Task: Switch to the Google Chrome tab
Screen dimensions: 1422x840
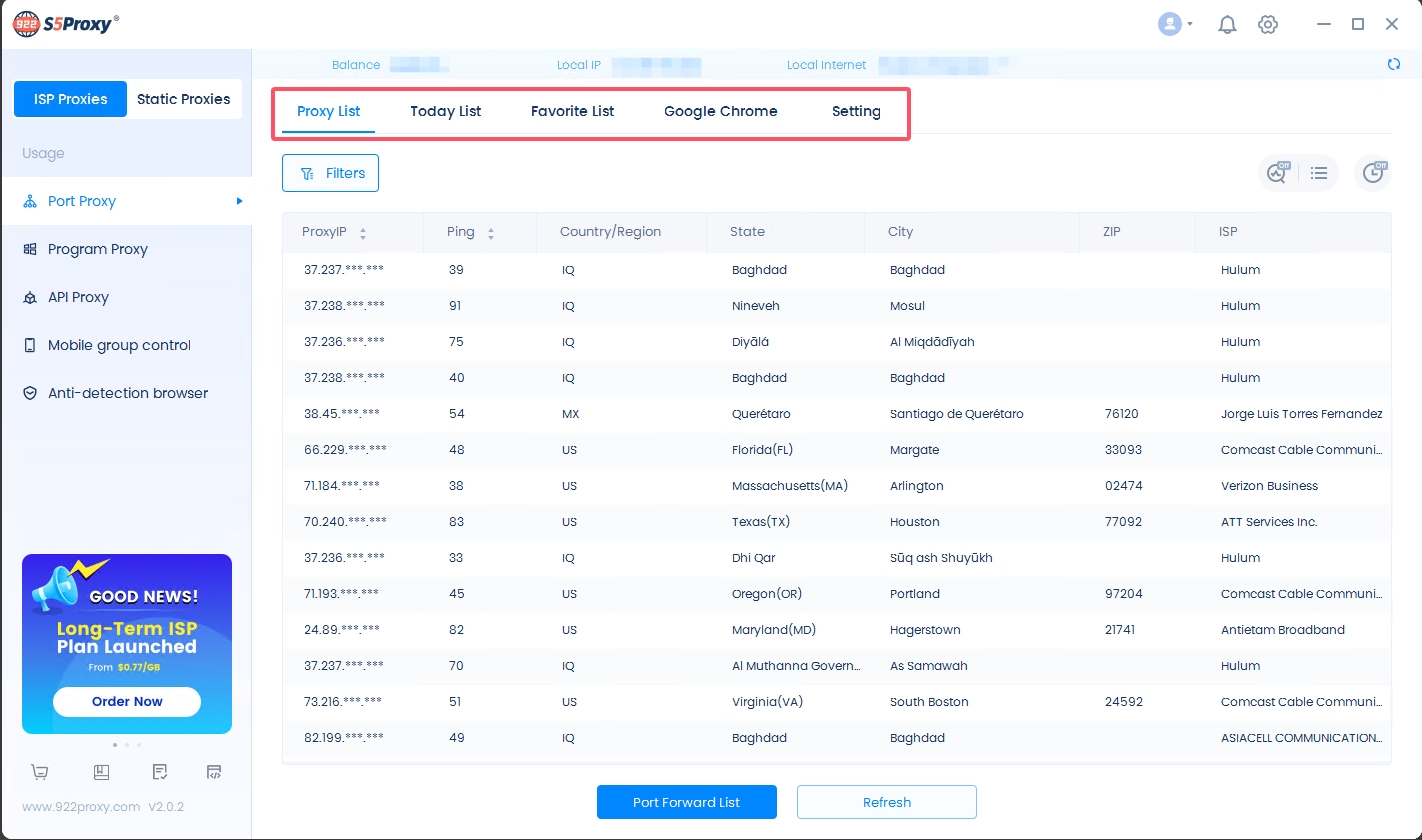Action: click(720, 111)
